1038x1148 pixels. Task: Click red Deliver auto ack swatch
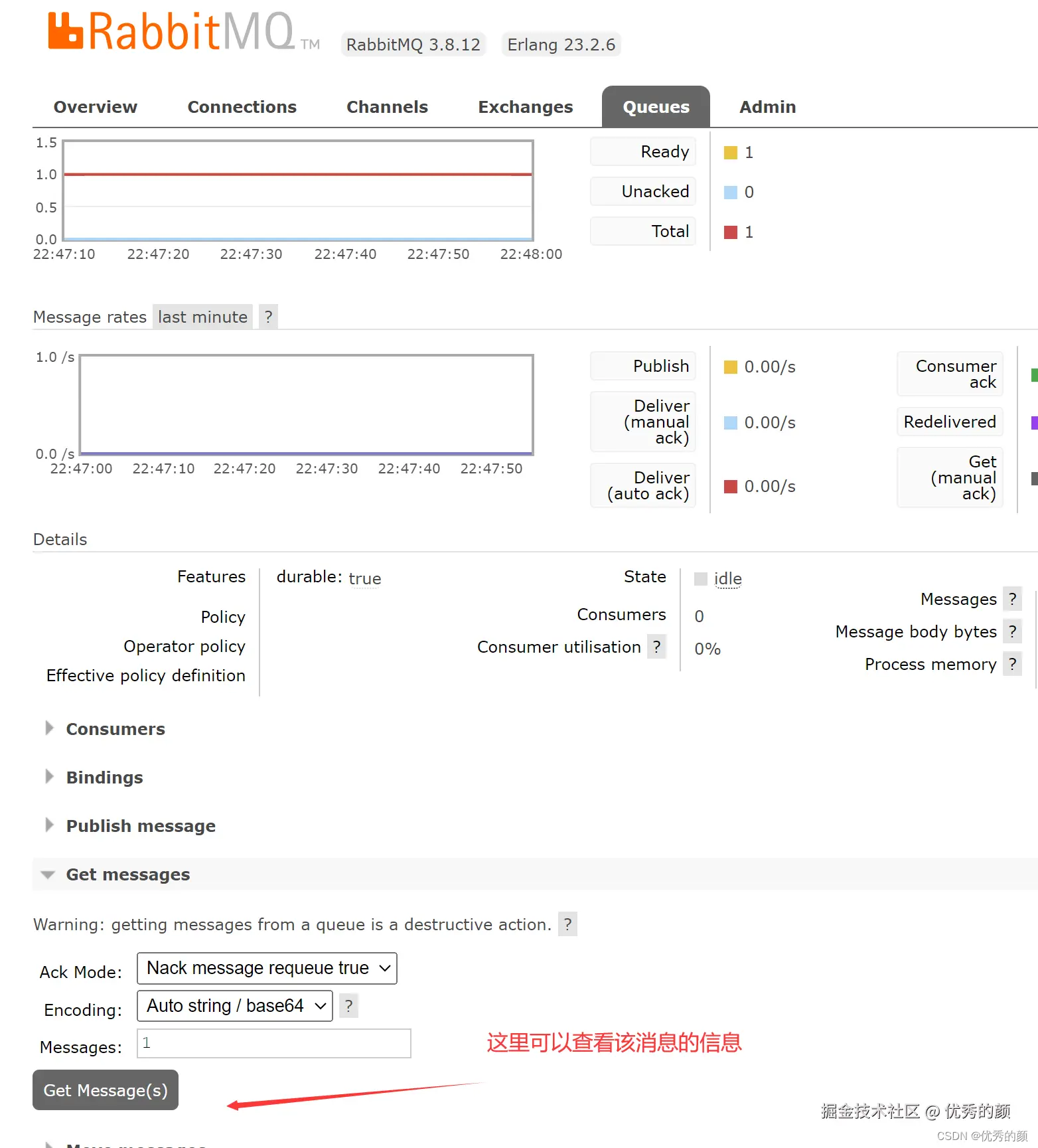pyautogui.click(x=731, y=487)
